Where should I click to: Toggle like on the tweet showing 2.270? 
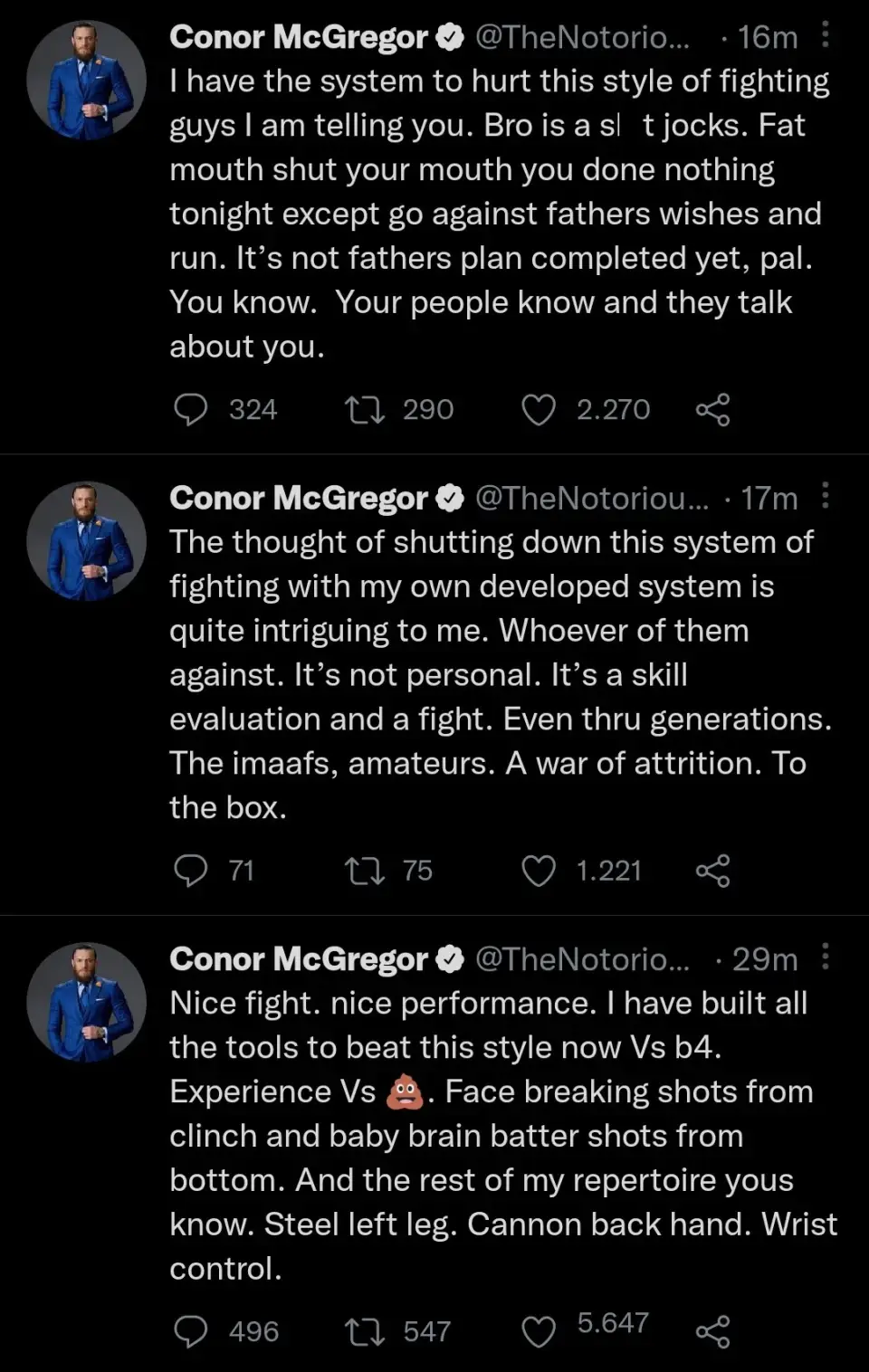coord(539,409)
